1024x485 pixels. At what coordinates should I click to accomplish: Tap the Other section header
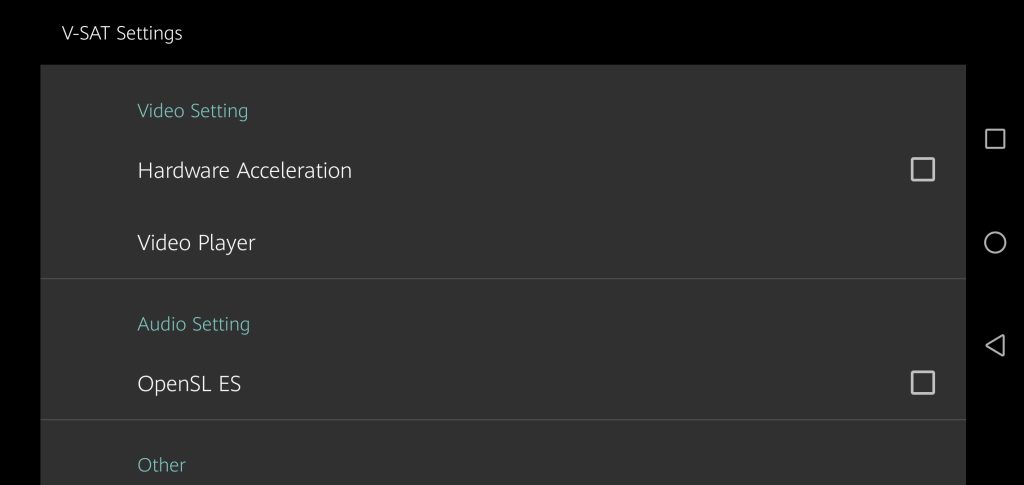click(161, 465)
